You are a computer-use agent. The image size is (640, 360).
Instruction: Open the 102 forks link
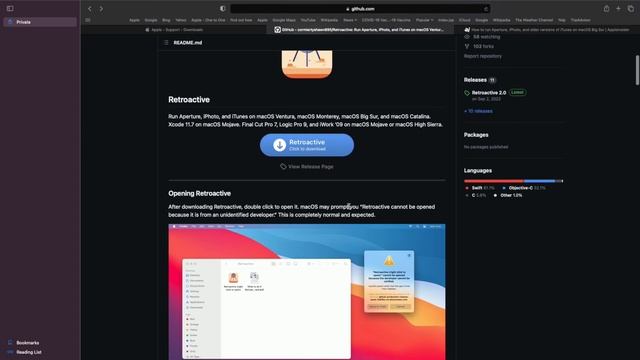(483, 47)
